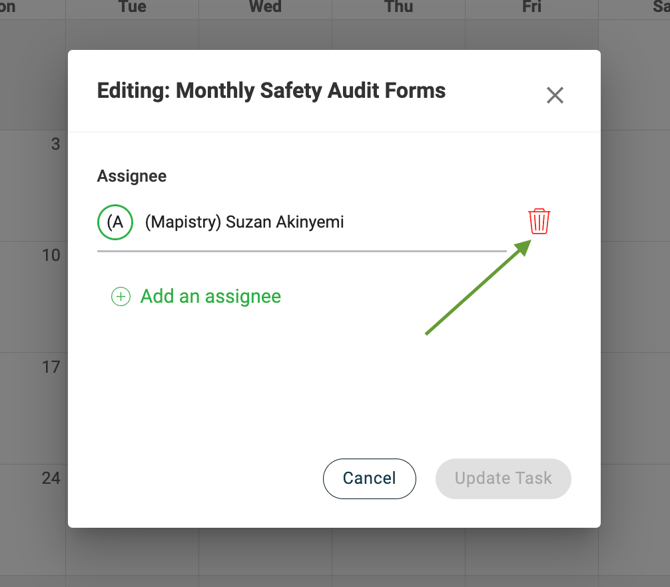Screen dimensions: 670x587
Task: Click the partially visible Mon column header
Action: [x=8, y=6]
